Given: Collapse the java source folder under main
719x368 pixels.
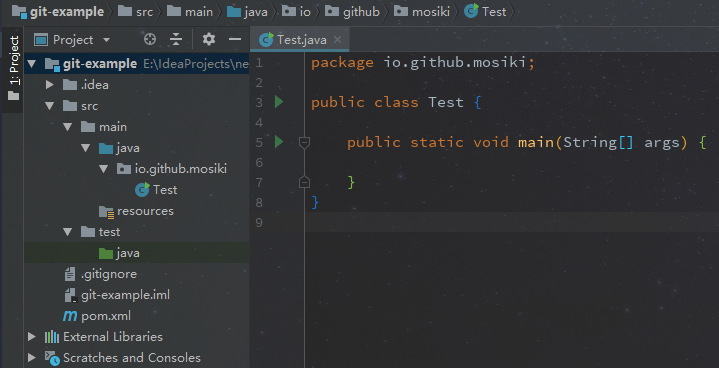Looking at the screenshot, I should click(x=86, y=148).
